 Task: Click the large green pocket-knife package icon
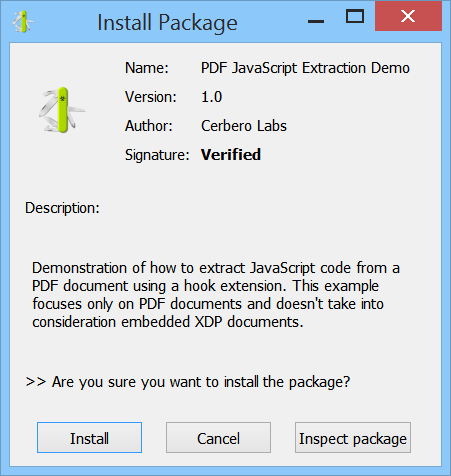click(x=62, y=110)
